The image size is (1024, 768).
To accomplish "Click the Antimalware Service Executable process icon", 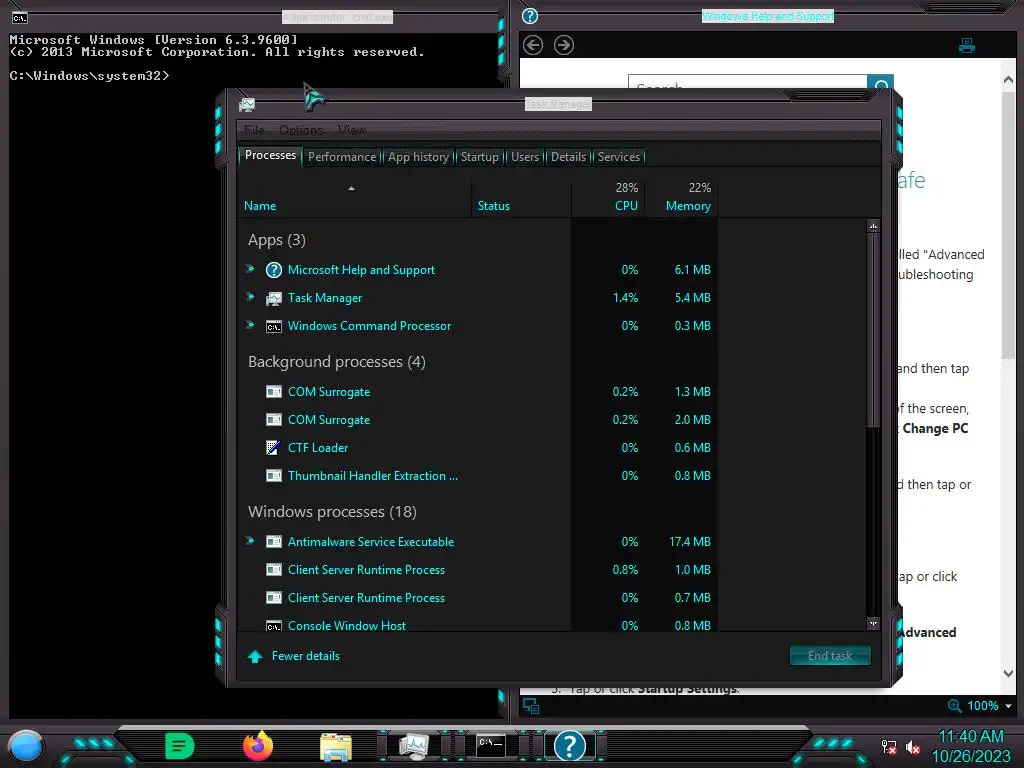I will click(274, 542).
